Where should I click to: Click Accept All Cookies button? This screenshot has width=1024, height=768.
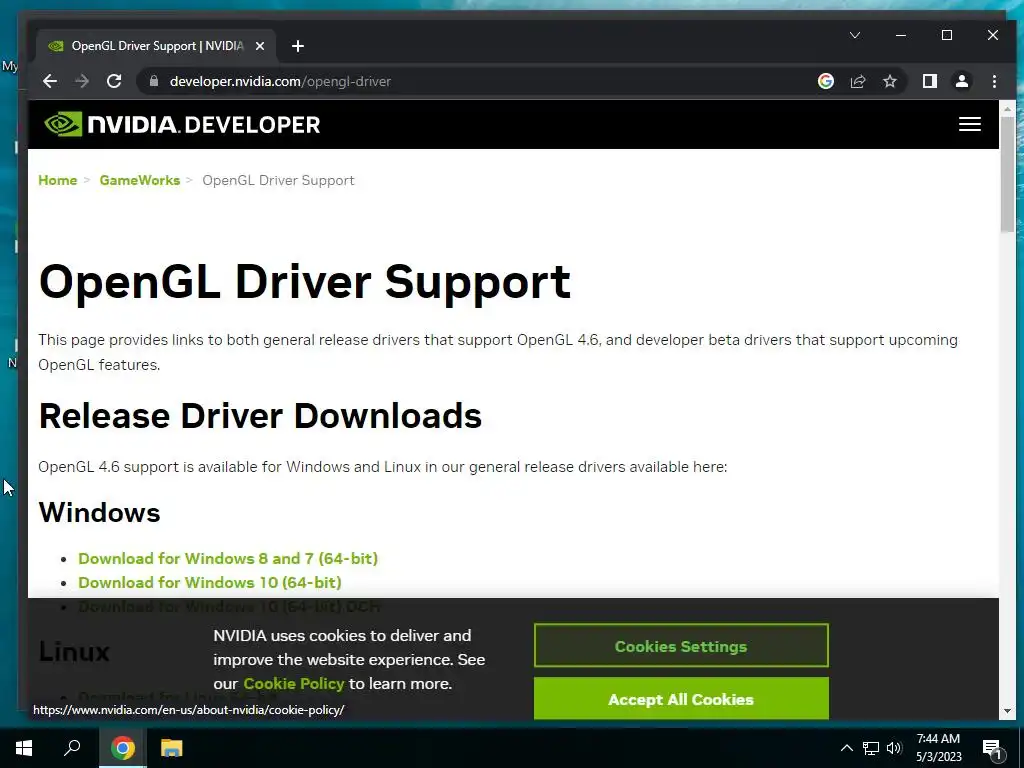tap(681, 699)
